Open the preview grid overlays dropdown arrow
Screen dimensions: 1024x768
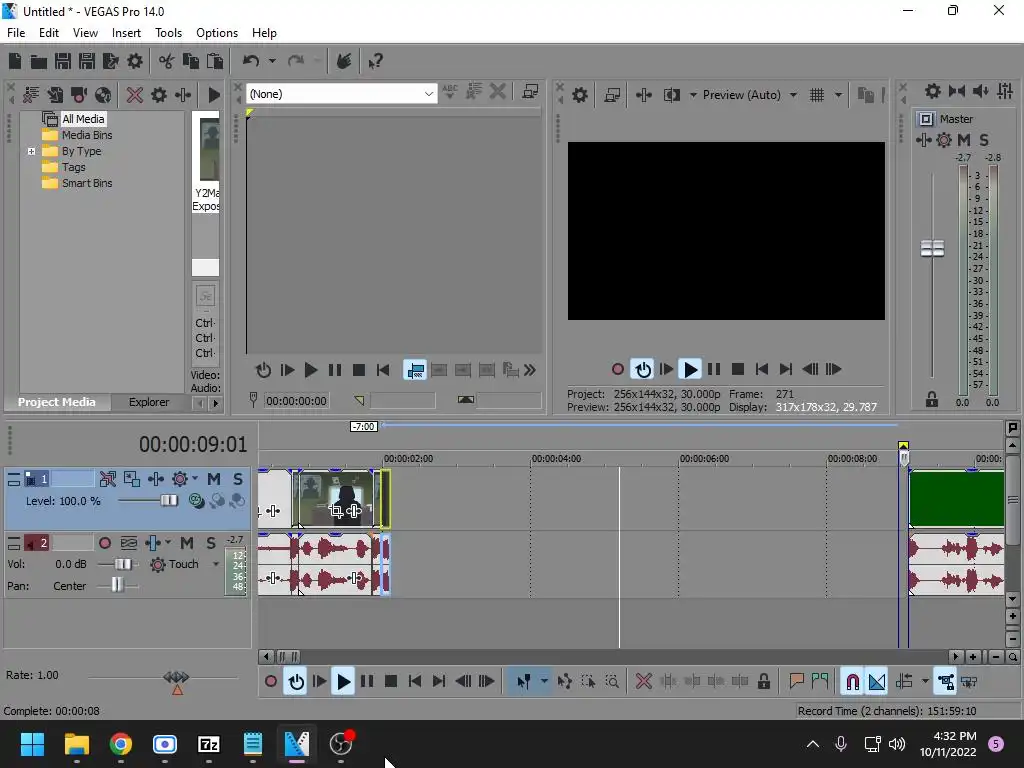(x=838, y=95)
